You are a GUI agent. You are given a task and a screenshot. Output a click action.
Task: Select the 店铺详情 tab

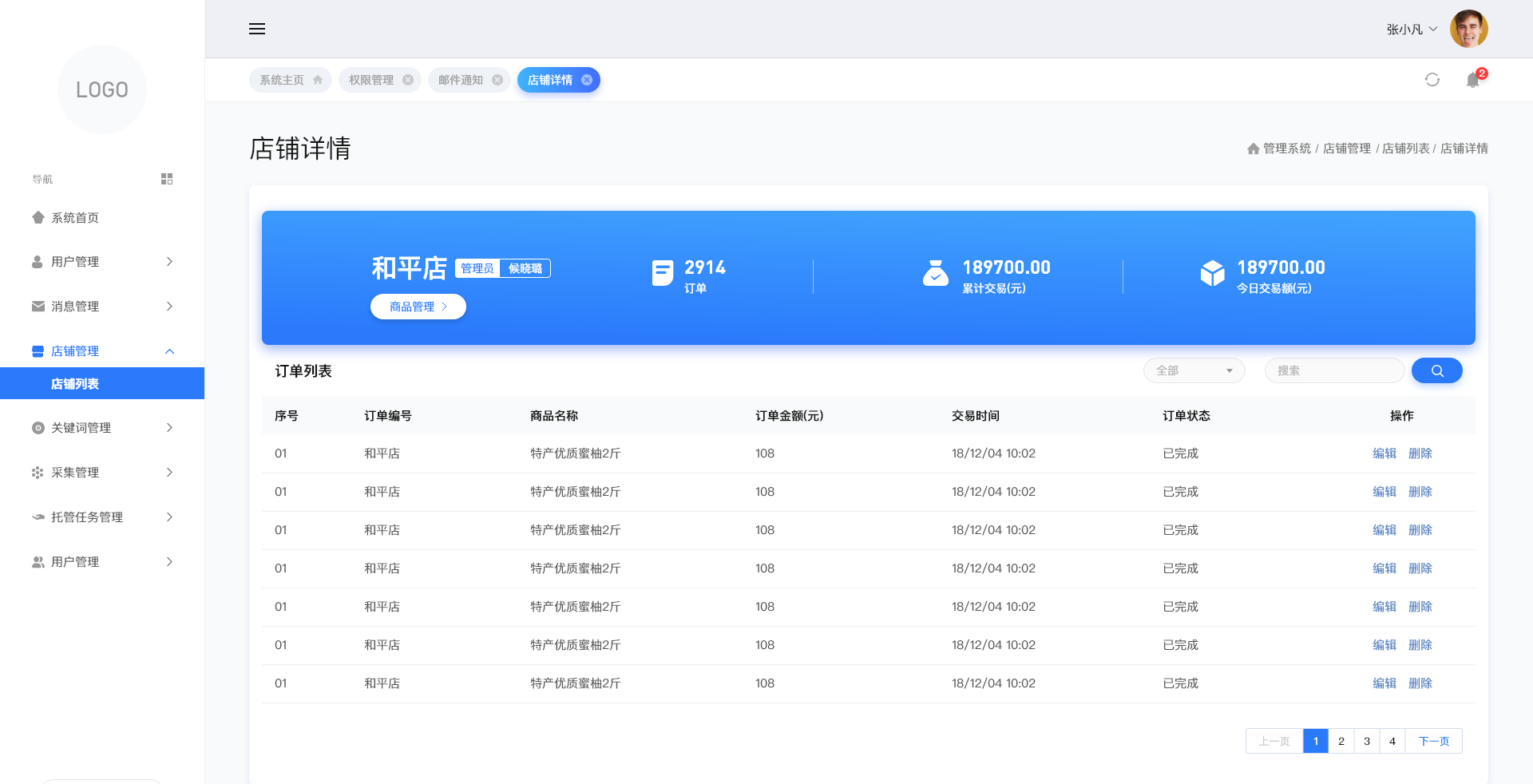[x=559, y=80]
